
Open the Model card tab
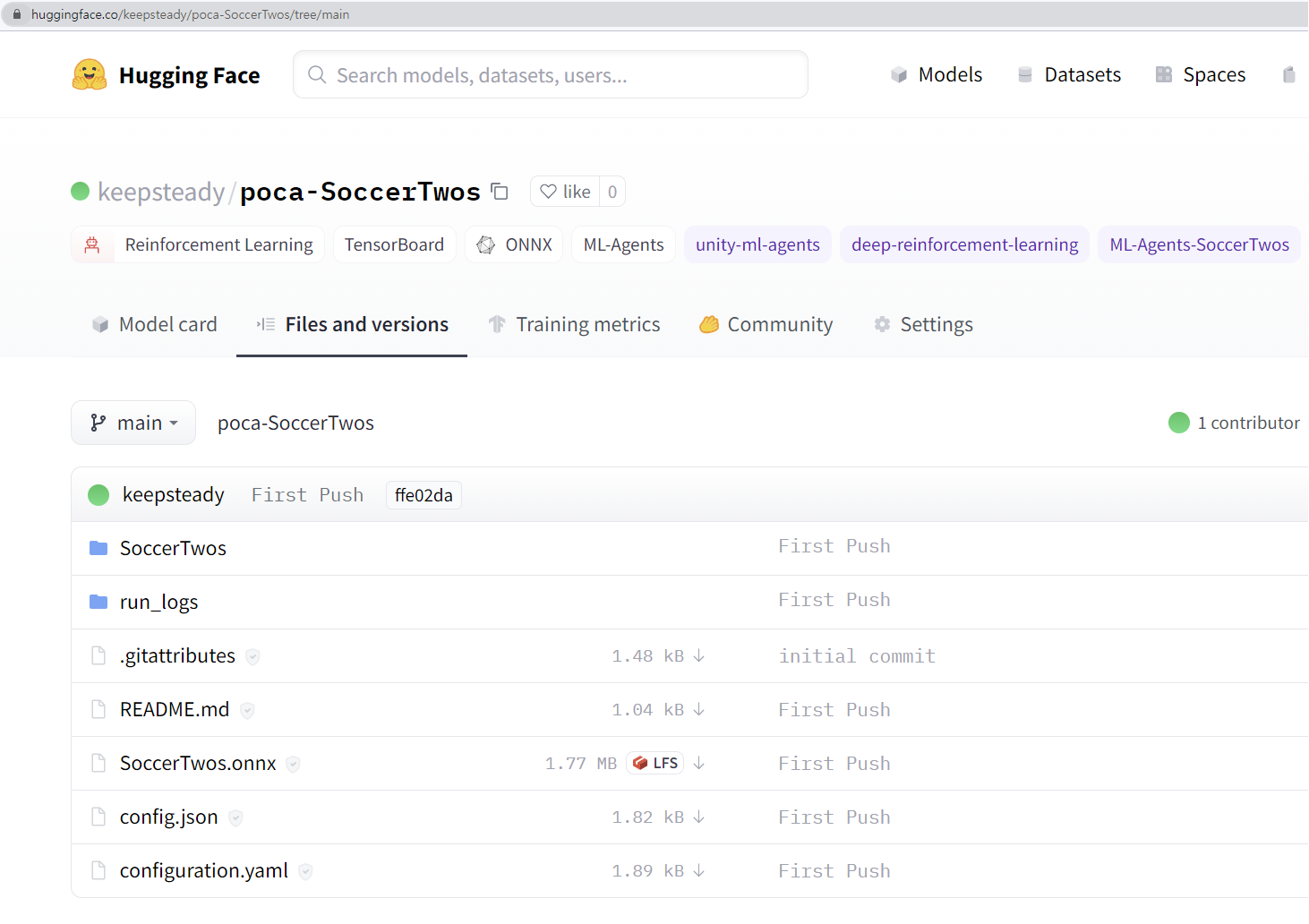[155, 324]
